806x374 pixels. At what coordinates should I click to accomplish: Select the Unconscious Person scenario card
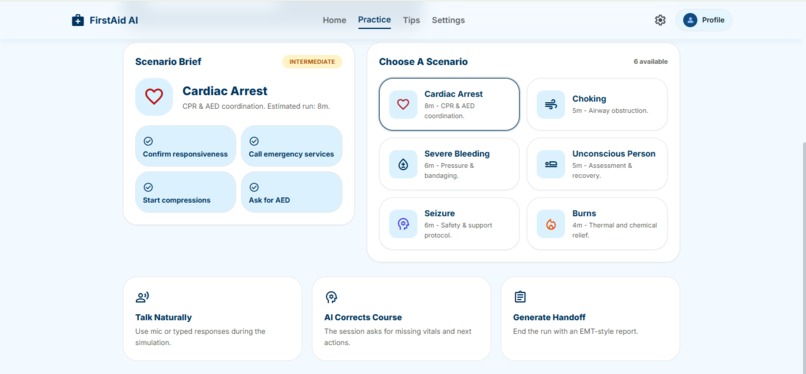[597, 164]
